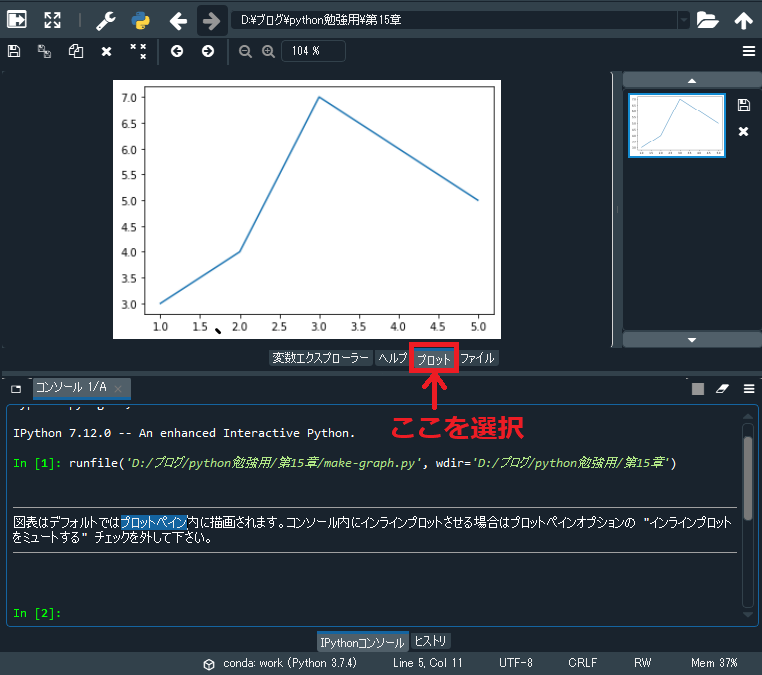Save the thumbnail plot via side save icon

(x=744, y=105)
